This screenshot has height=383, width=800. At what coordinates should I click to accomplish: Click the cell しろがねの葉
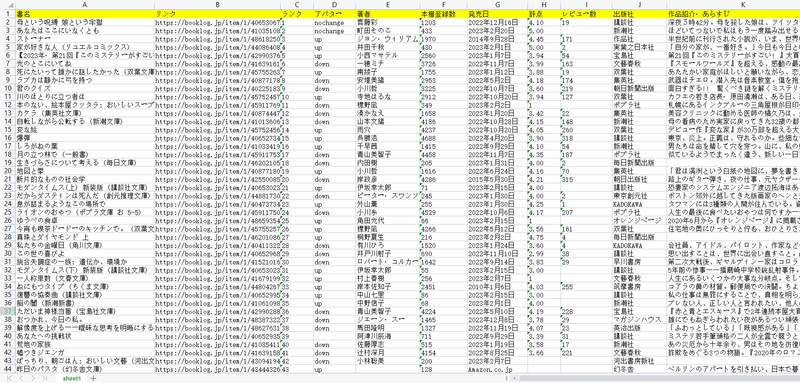85,146
